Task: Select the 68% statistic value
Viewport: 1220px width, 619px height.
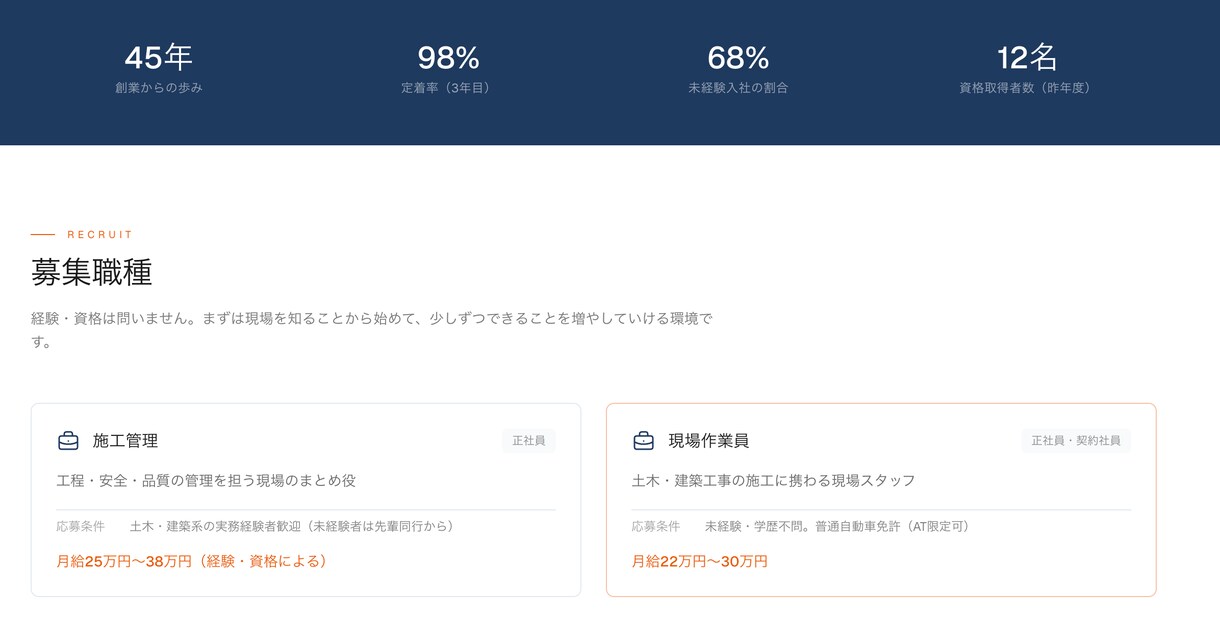Action: (x=738, y=57)
